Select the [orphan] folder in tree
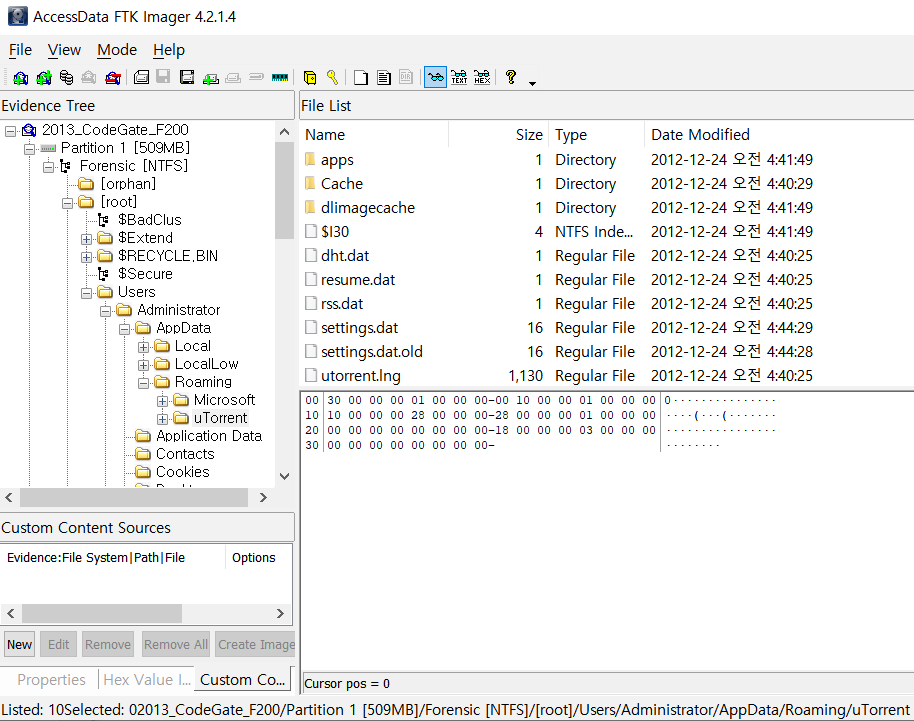Image resolution: width=914 pixels, height=721 pixels. pyautogui.click(x=128, y=184)
